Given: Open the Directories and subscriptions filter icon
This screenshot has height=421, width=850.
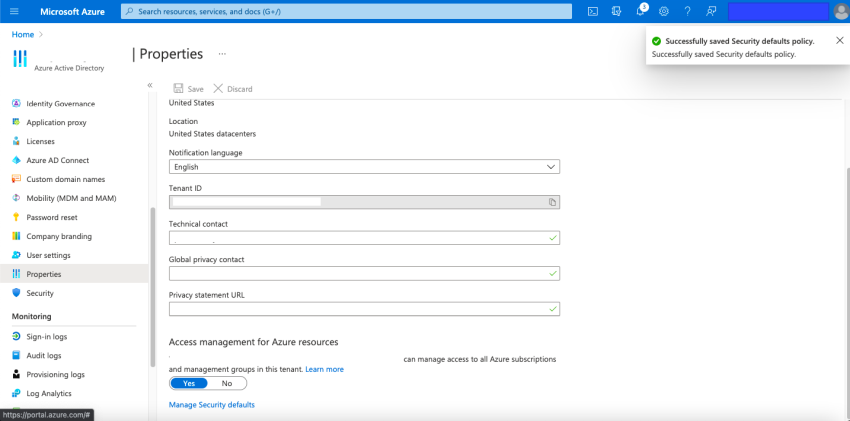Looking at the screenshot, I should click(617, 11).
